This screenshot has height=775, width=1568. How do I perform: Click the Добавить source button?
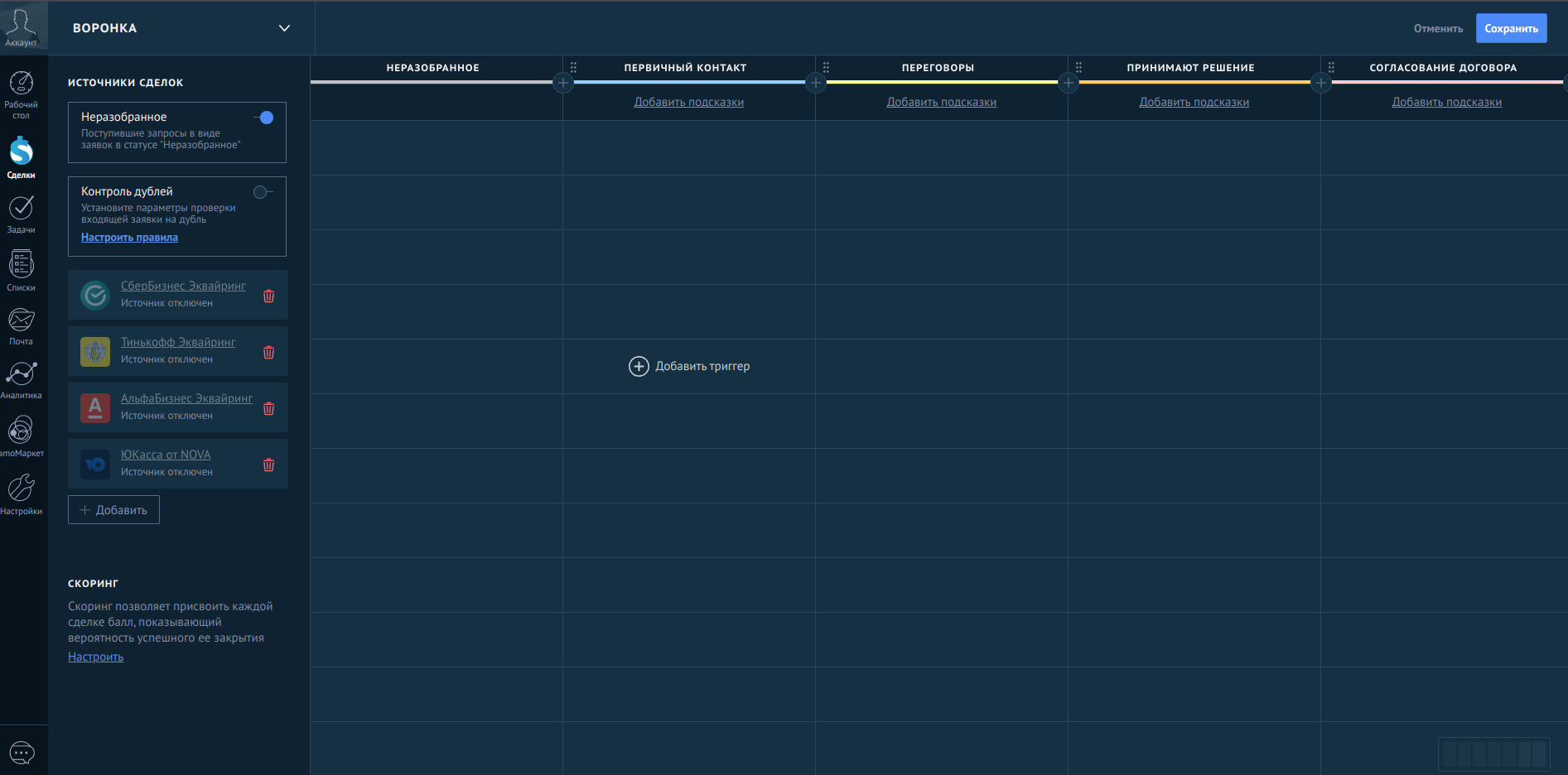(x=113, y=510)
